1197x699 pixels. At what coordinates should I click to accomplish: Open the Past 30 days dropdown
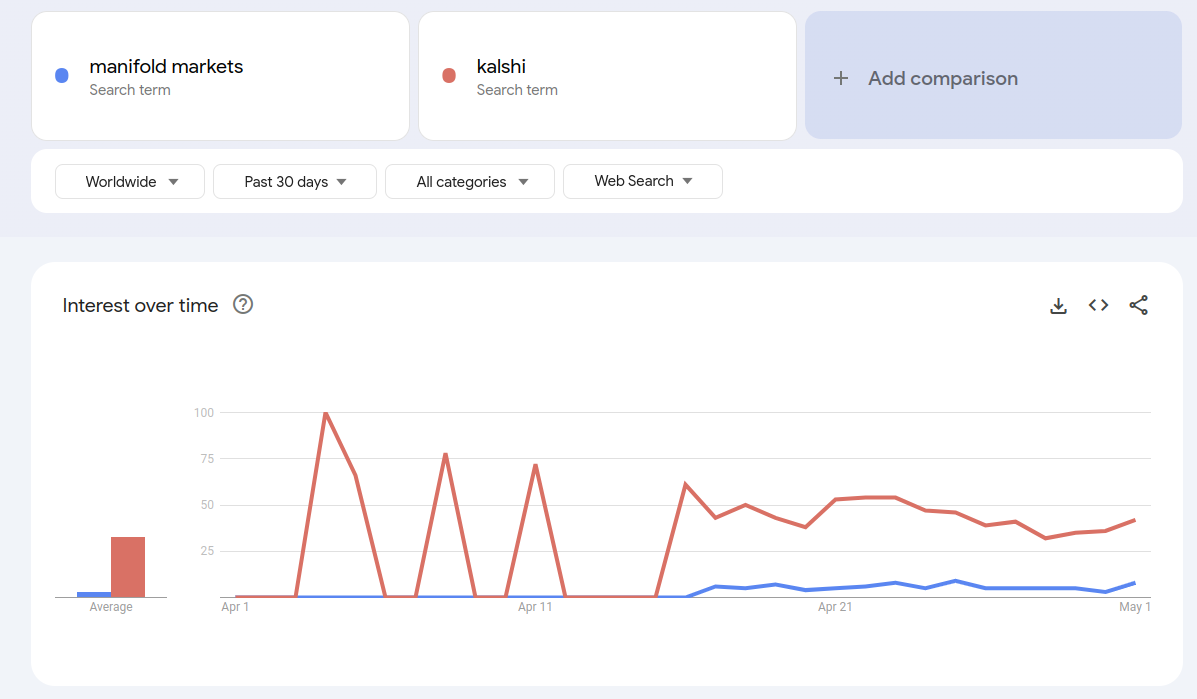tap(295, 182)
